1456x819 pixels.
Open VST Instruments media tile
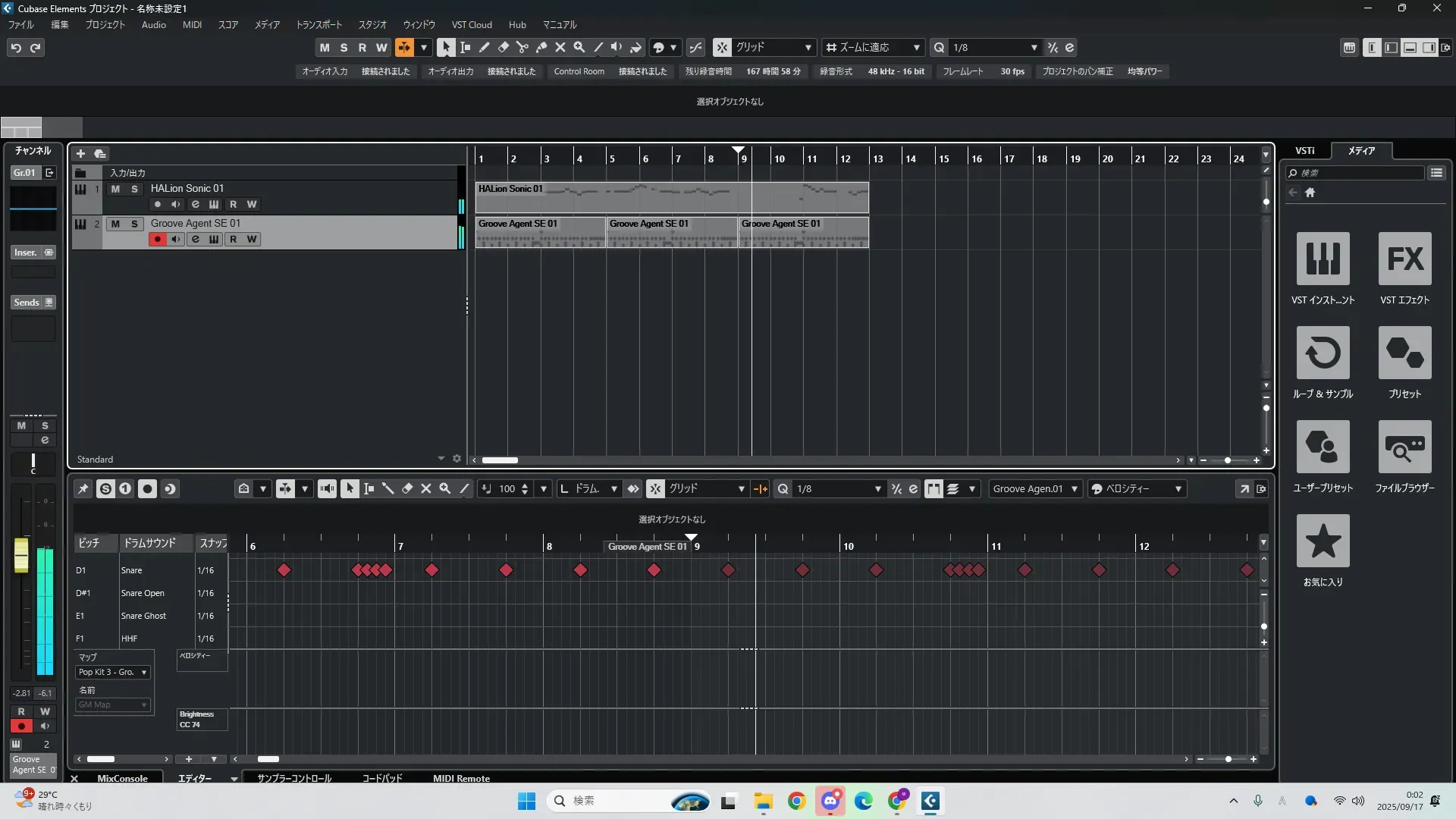pyautogui.click(x=1323, y=259)
